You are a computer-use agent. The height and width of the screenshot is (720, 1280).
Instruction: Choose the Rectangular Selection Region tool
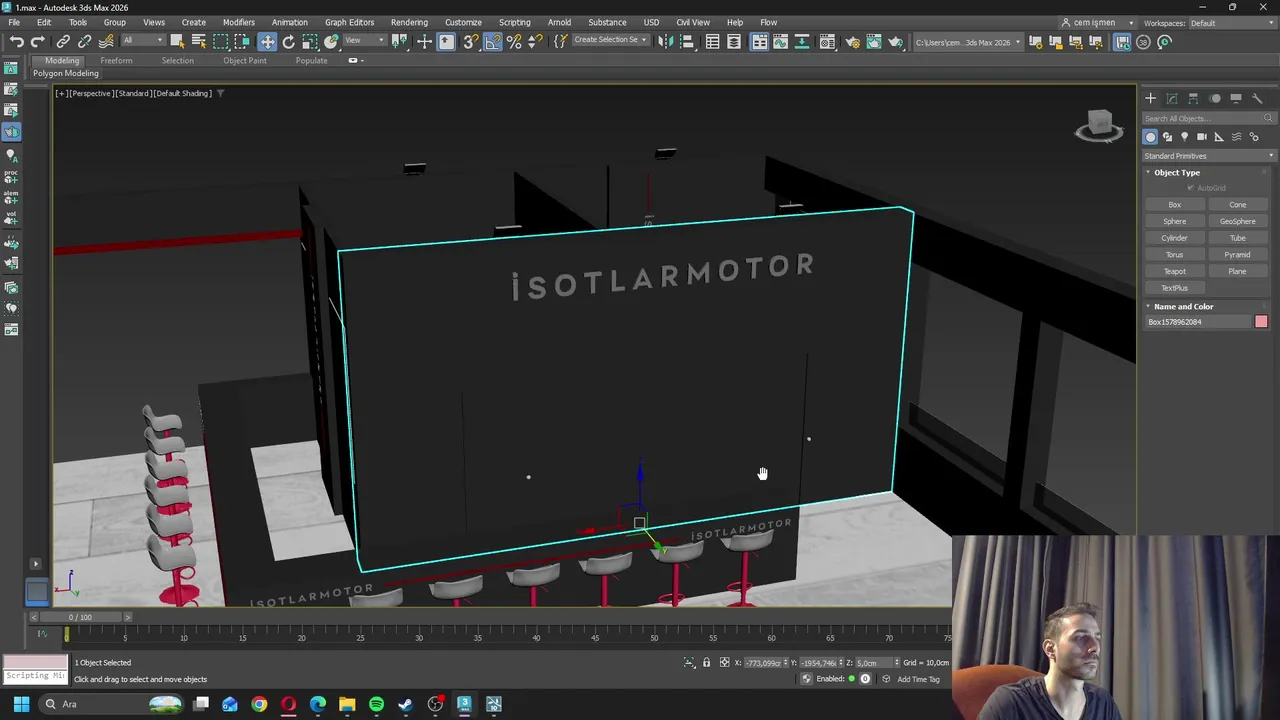click(221, 42)
